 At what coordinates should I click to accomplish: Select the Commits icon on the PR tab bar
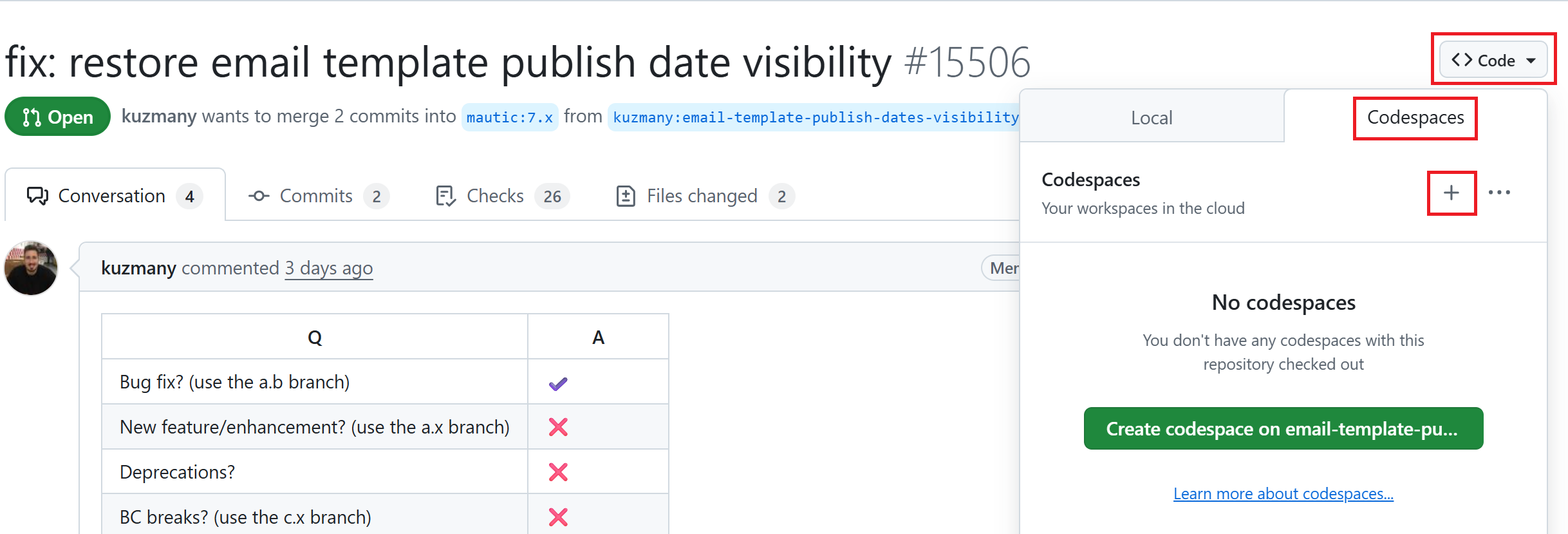(x=259, y=196)
